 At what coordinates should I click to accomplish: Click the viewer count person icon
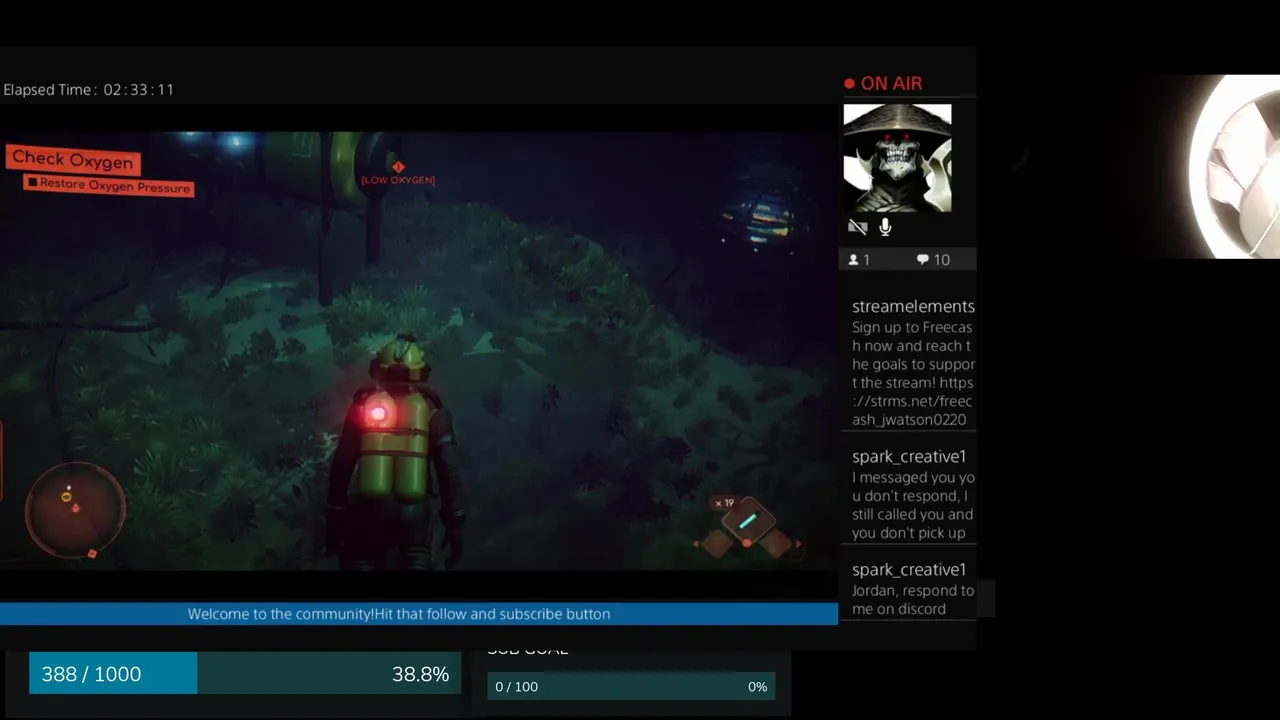(x=853, y=260)
